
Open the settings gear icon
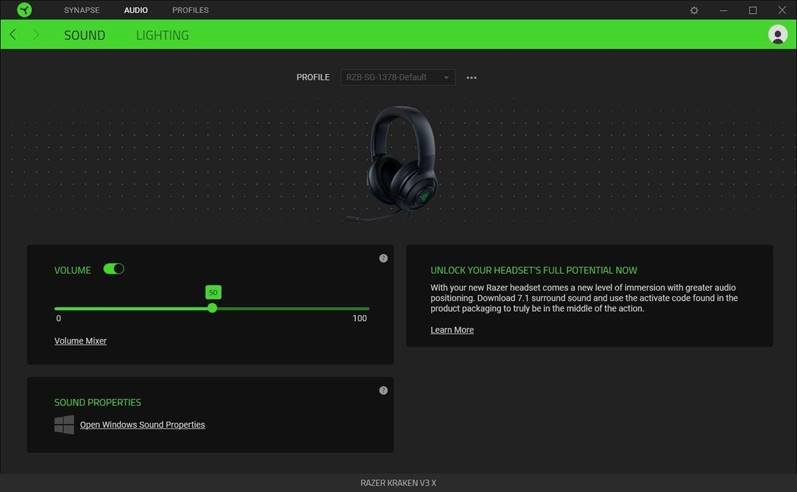click(x=694, y=10)
